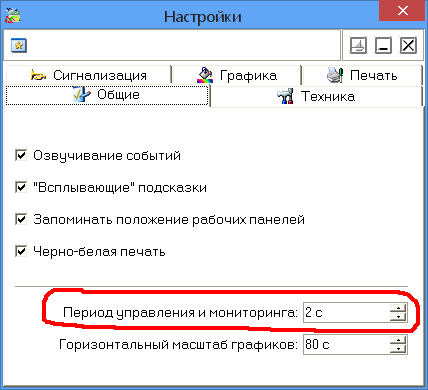Viewport: 428px width, 390px height.
Task: Toggle Озвучивание событий checkbox
Action: [x=21, y=155]
